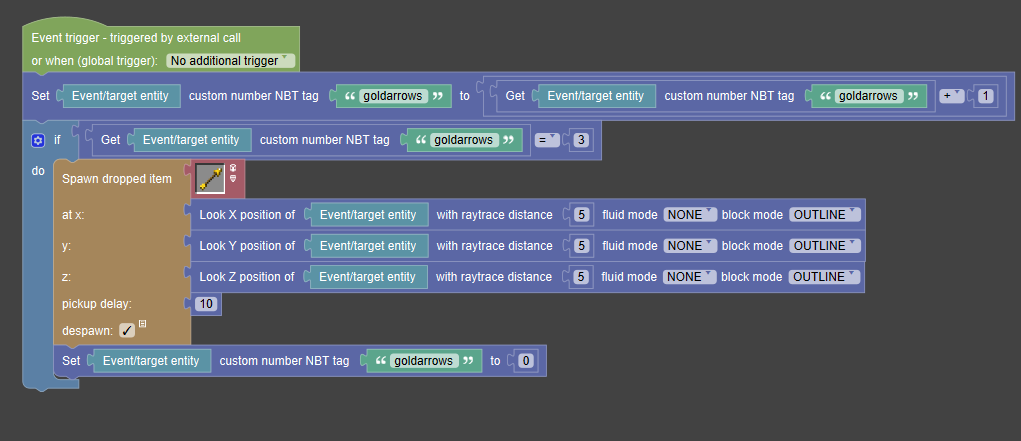Edit raytrace distance 5 for Look X
The image size is (1021, 441).
(x=583, y=214)
